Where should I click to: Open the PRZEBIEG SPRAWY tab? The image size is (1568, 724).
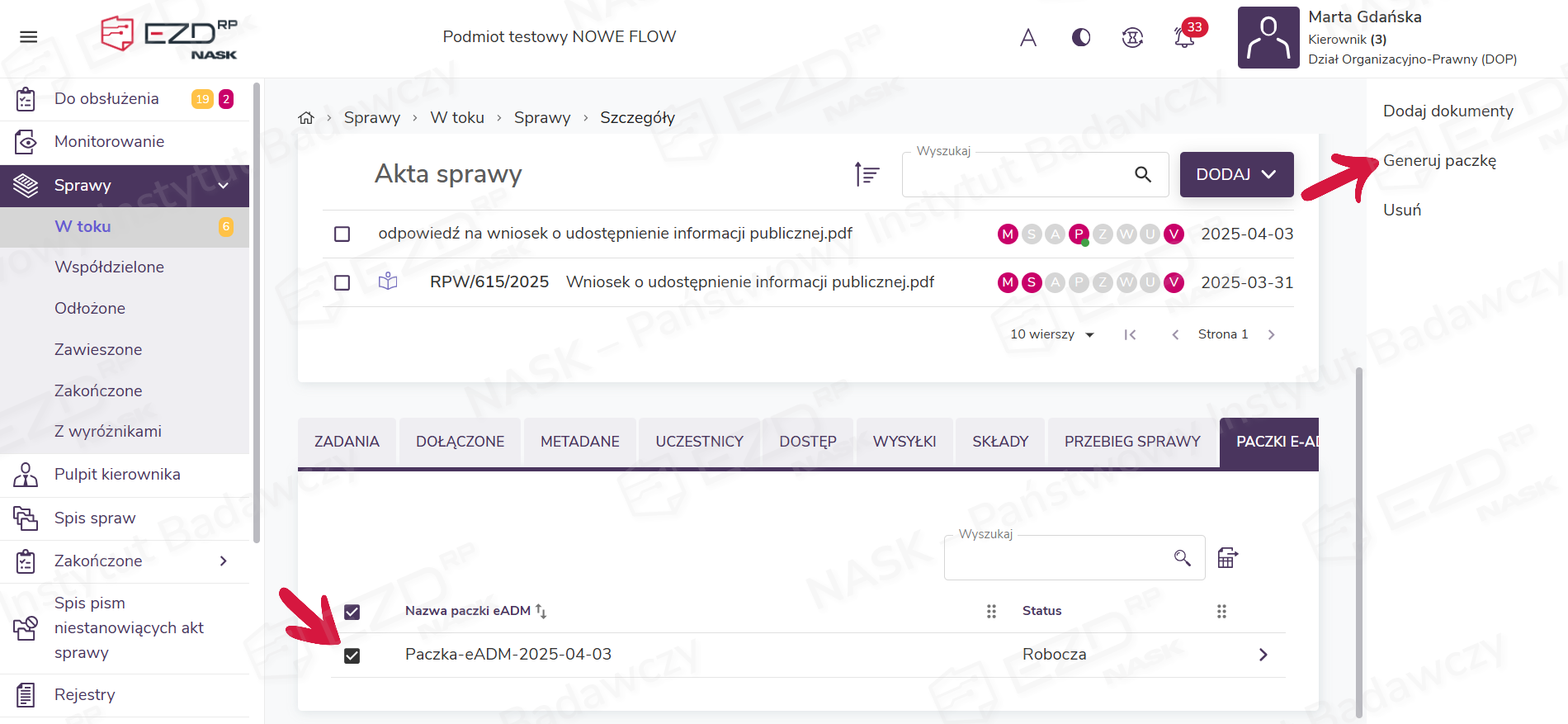coord(1131,442)
